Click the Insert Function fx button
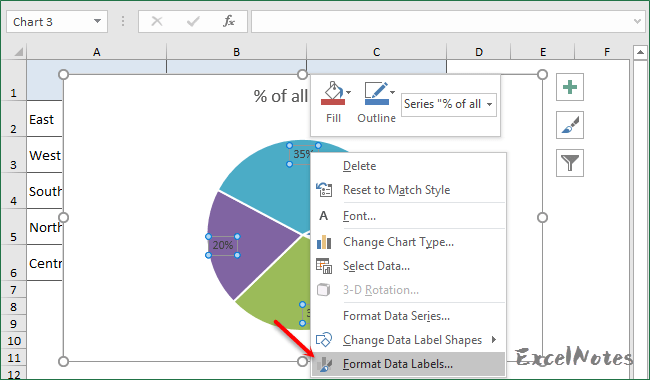 coord(229,22)
